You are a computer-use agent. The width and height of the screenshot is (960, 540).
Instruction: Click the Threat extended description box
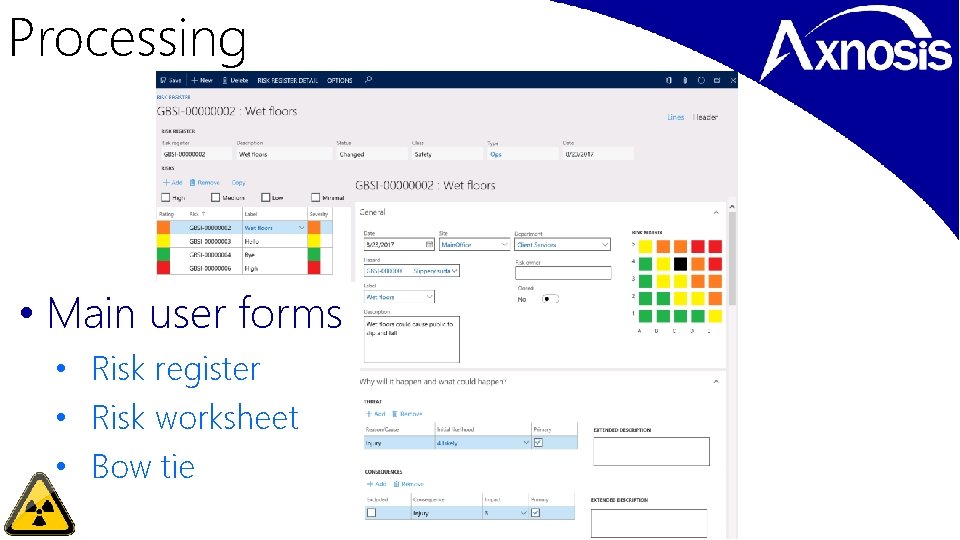point(651,451)
